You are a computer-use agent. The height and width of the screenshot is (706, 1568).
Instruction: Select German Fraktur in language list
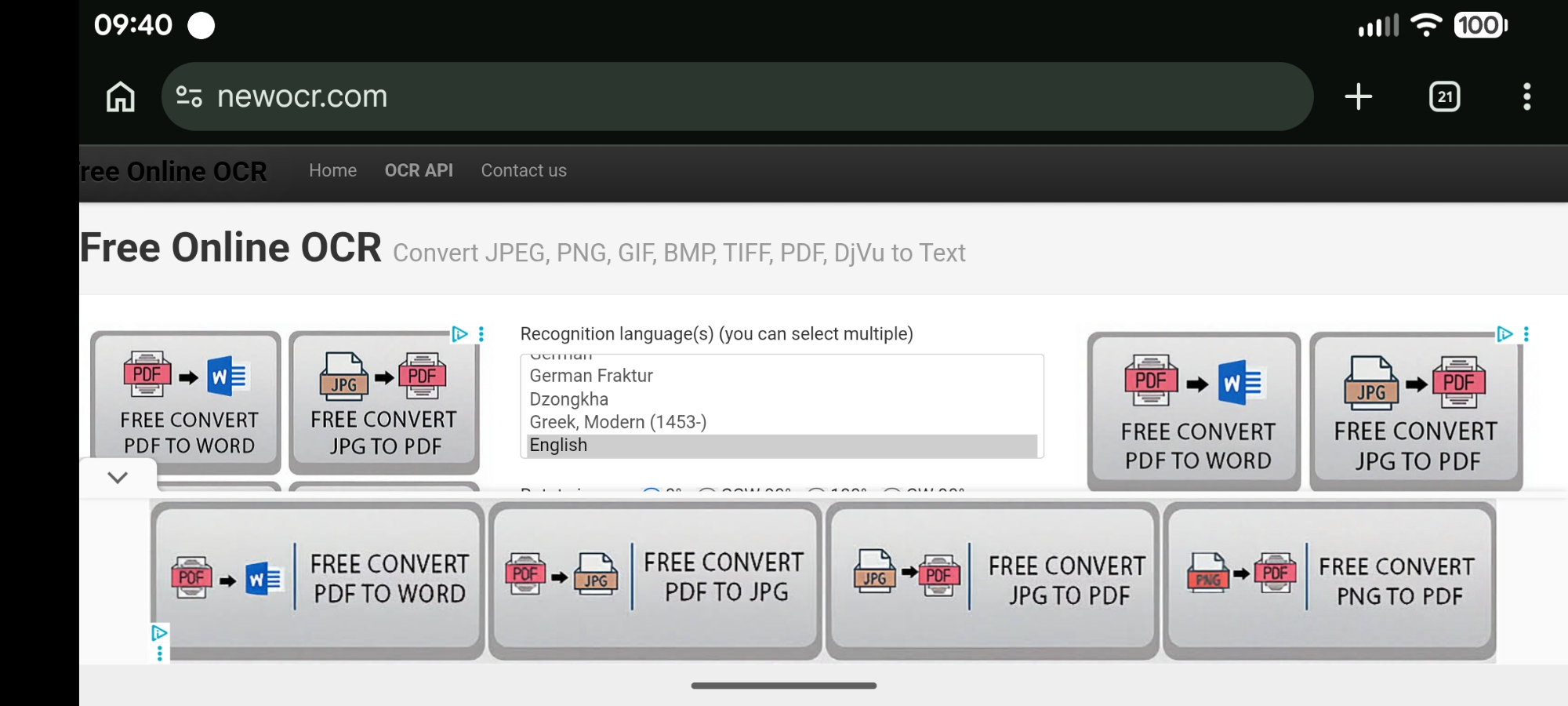coord(591,376)
